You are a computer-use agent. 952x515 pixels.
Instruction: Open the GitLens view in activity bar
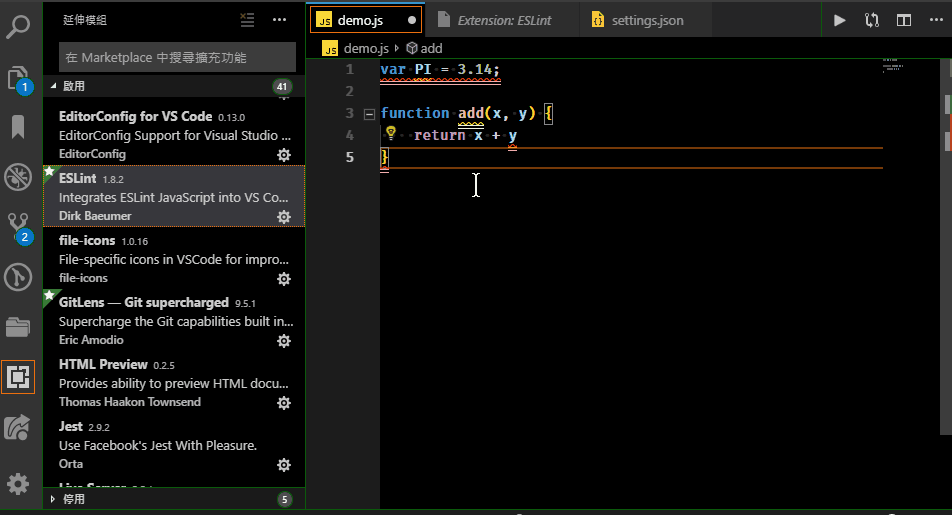(x=18, y=278)
